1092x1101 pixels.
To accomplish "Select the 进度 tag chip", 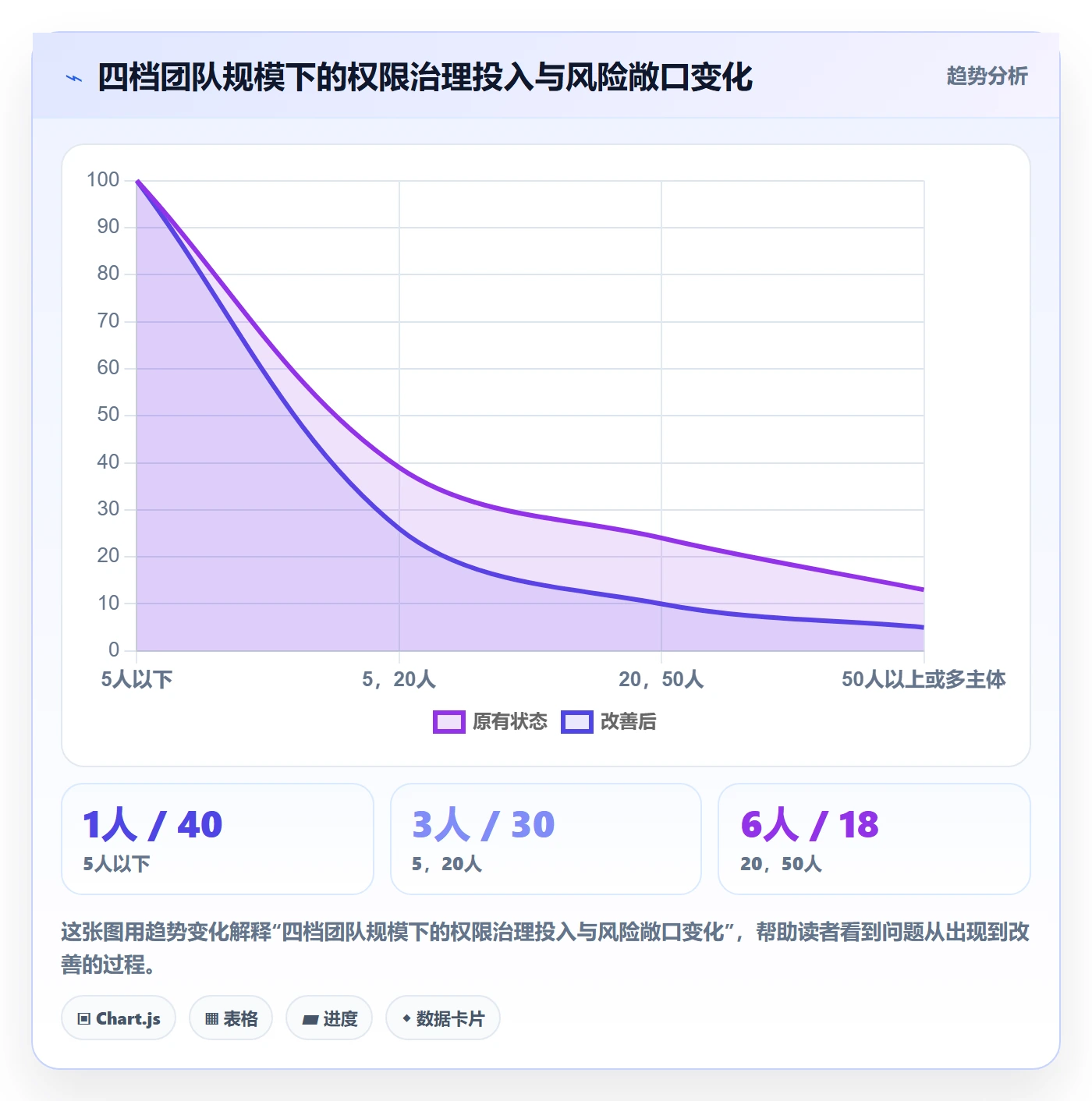I will 329,1018.
